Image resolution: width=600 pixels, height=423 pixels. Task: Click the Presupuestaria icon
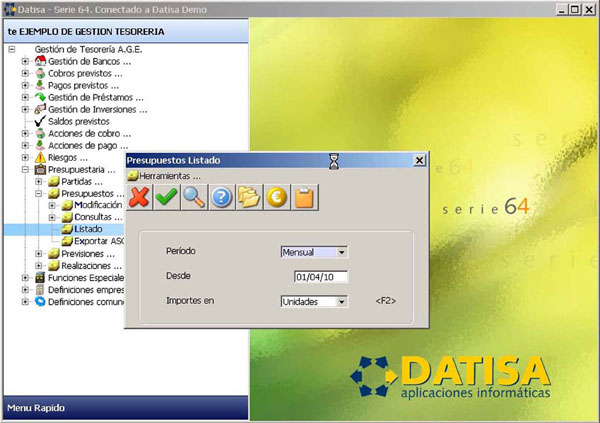[x=40, y=169]
